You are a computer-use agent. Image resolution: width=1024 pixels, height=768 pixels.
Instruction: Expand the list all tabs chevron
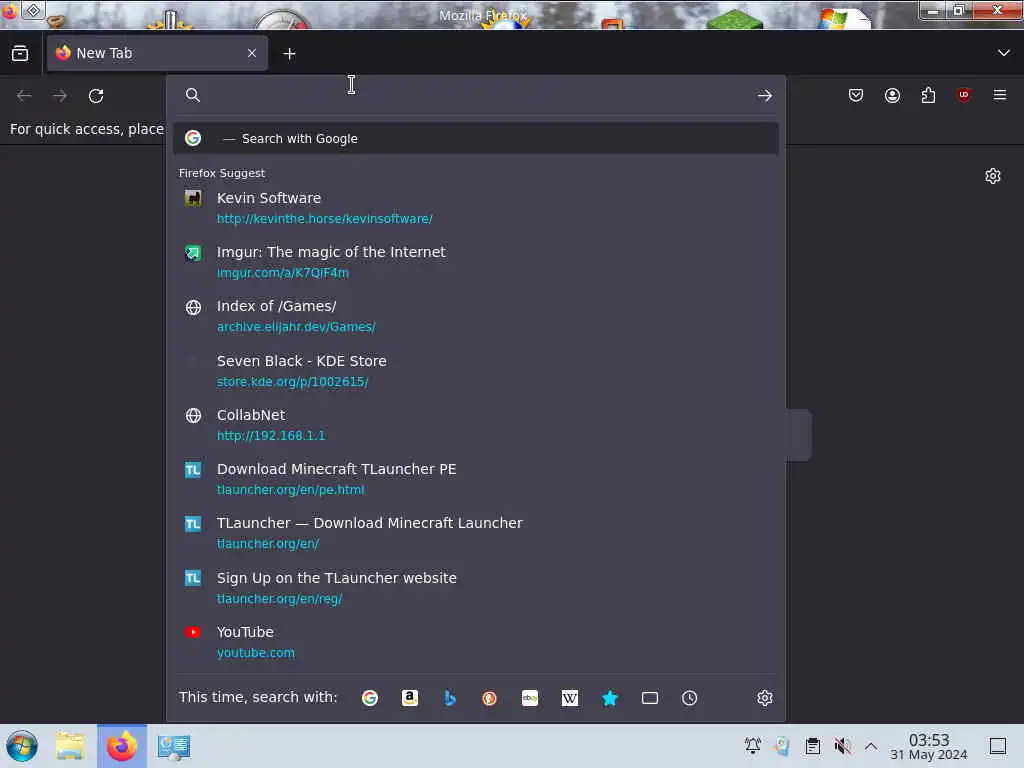pyautogui.click(x=1004, y=53)
